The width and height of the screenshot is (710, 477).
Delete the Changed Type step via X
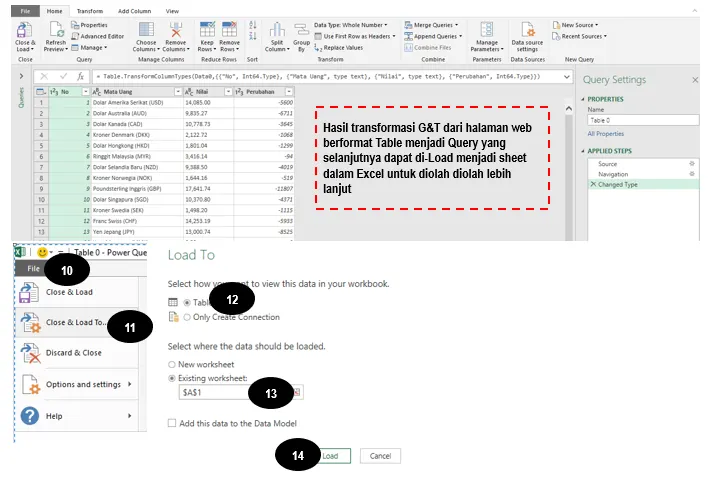pyautogui.click(x=593, y=184)
